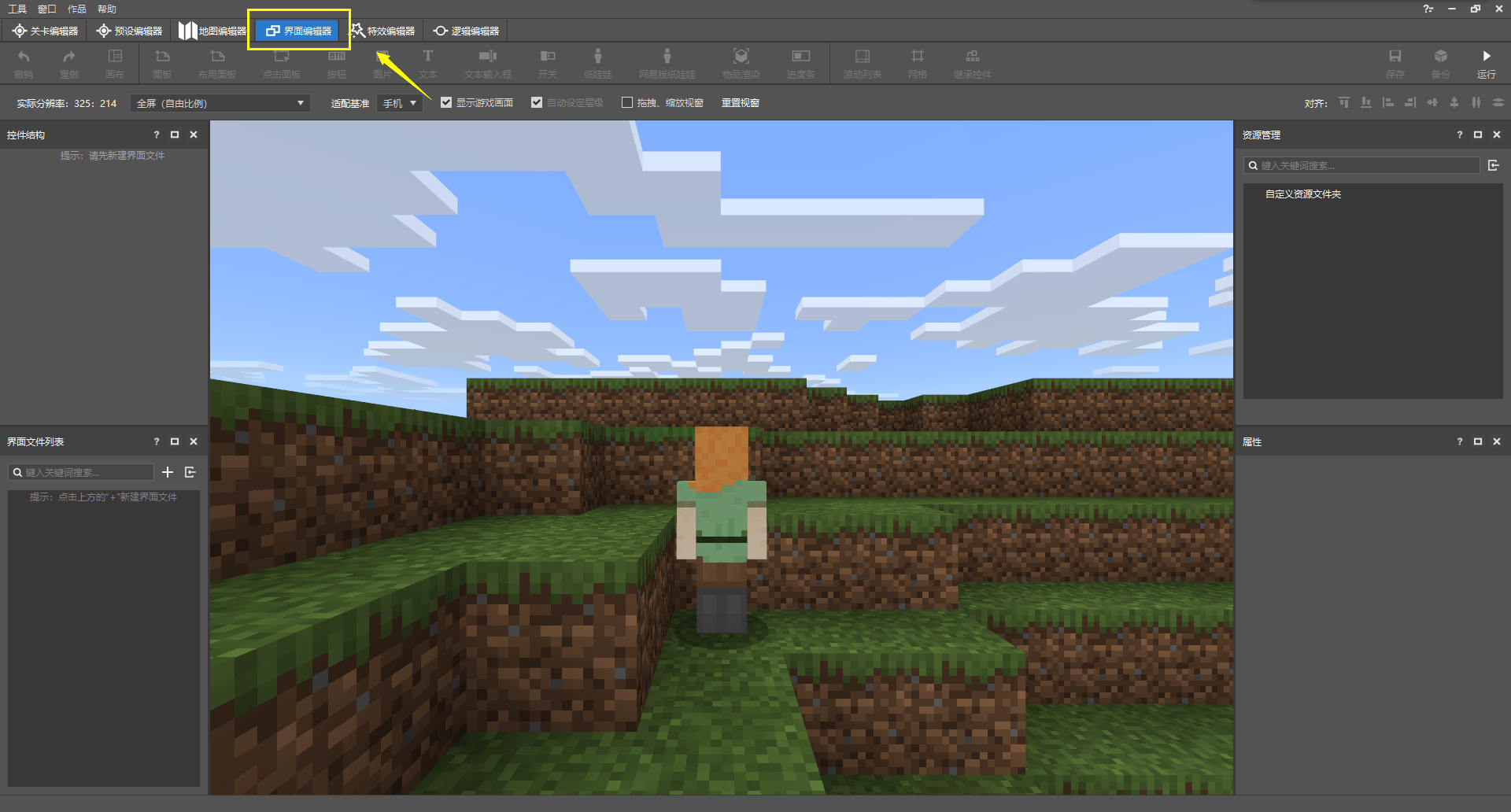Center selected controls vertically
This screenshot has height=812, width=1511.
click(1454, 103)
